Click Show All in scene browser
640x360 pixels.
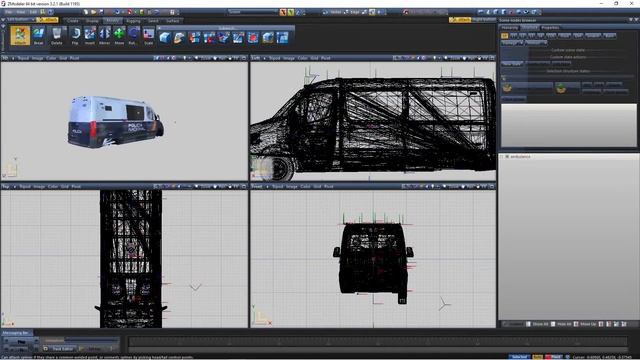(x=537, y=324)
